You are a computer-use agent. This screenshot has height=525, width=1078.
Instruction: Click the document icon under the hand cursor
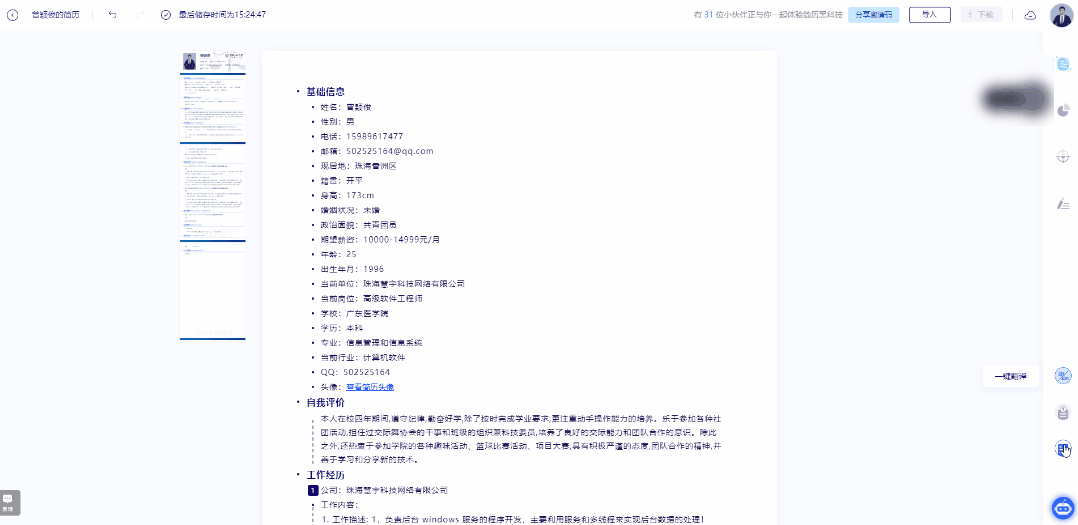(x=1063, y=449)
